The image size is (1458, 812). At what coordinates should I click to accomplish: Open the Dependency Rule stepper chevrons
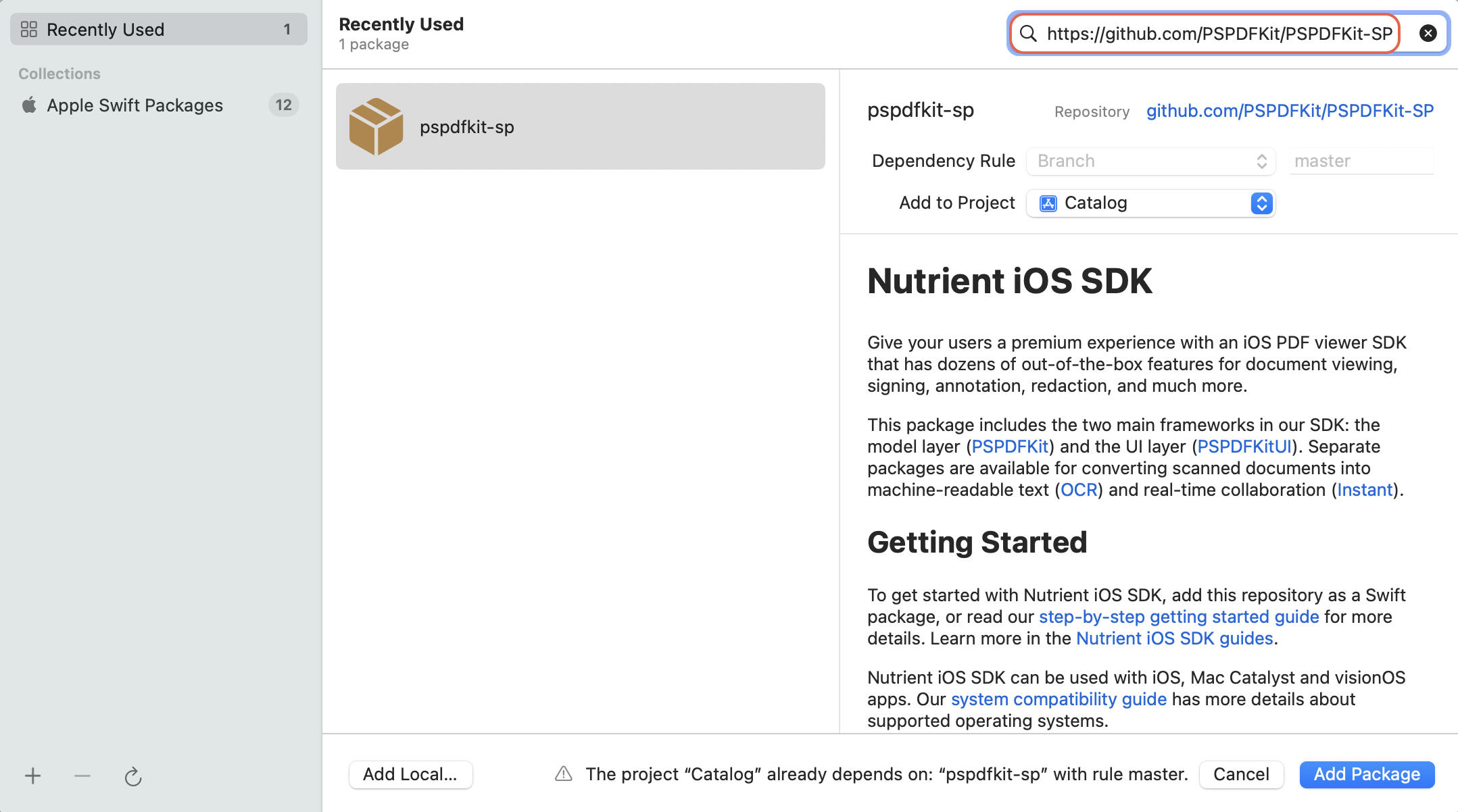1261,161
